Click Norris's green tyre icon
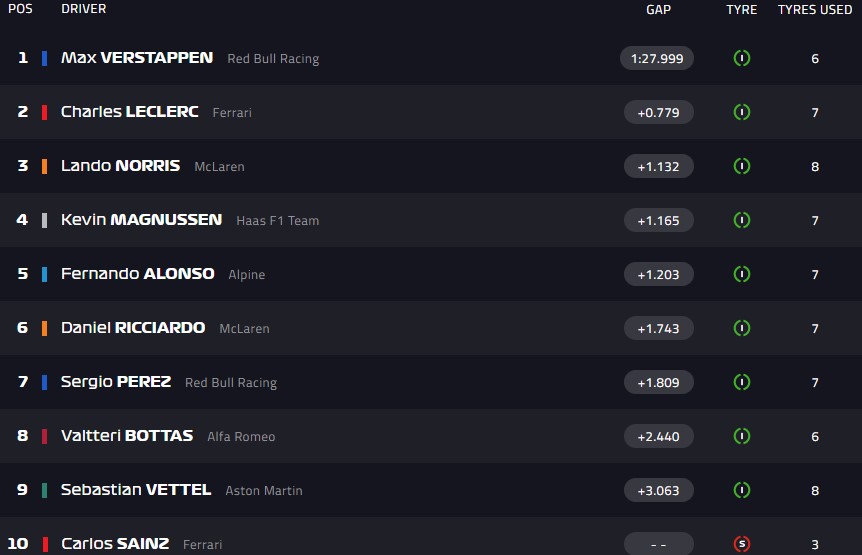 tap(741, 166)
